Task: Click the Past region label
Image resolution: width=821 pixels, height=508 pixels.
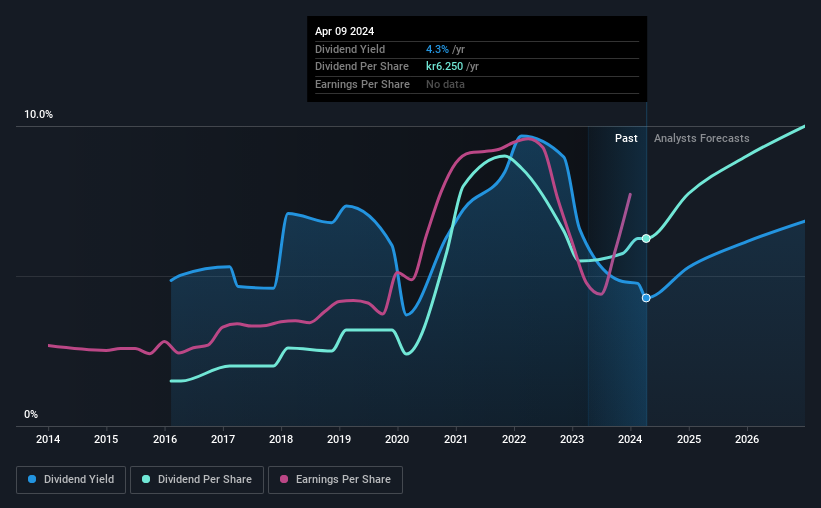Action: (x=626, y=138)
